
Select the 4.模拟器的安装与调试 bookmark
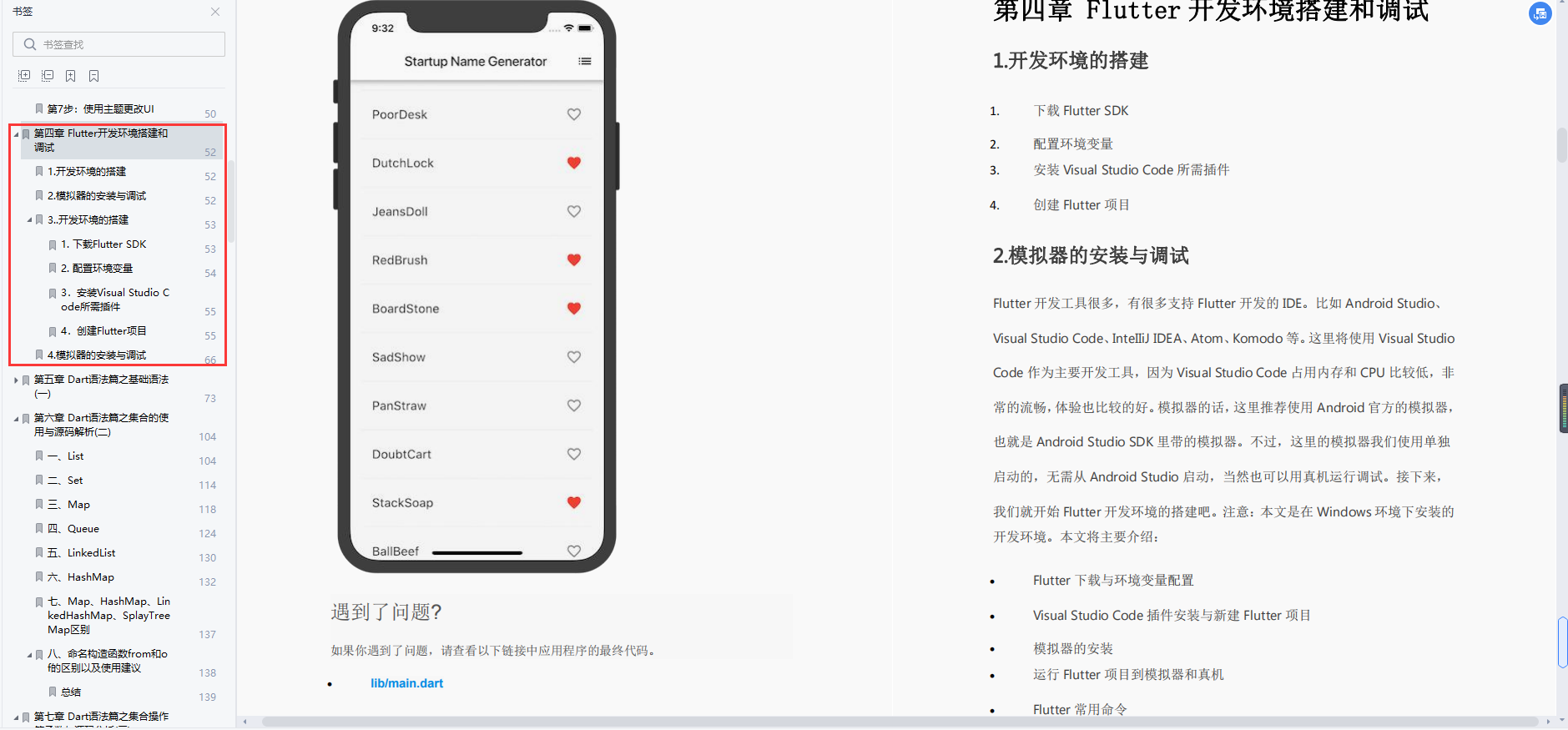point(97,355)
